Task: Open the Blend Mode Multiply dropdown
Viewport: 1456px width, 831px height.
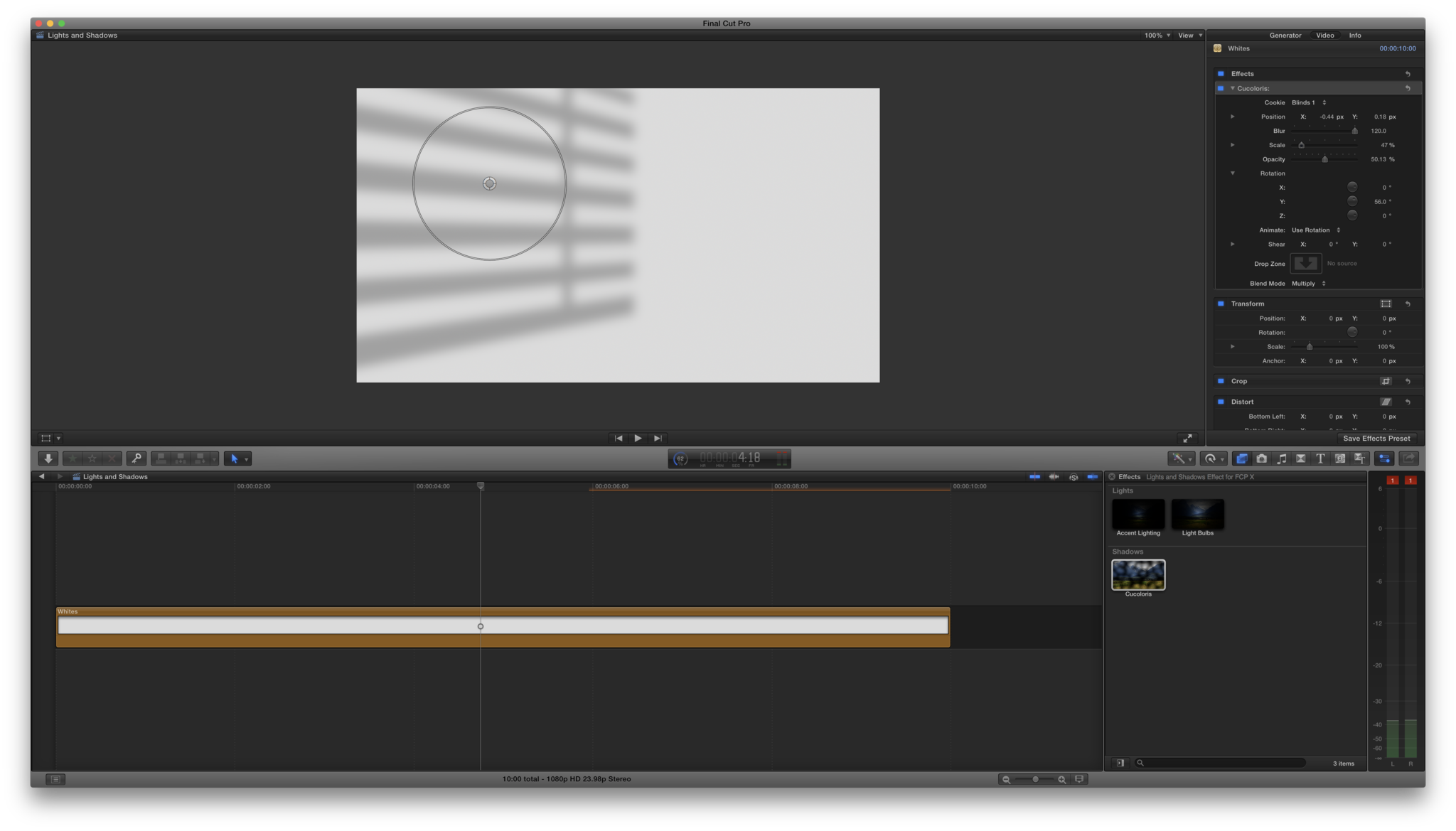Action: click(x=1309, y=284)
